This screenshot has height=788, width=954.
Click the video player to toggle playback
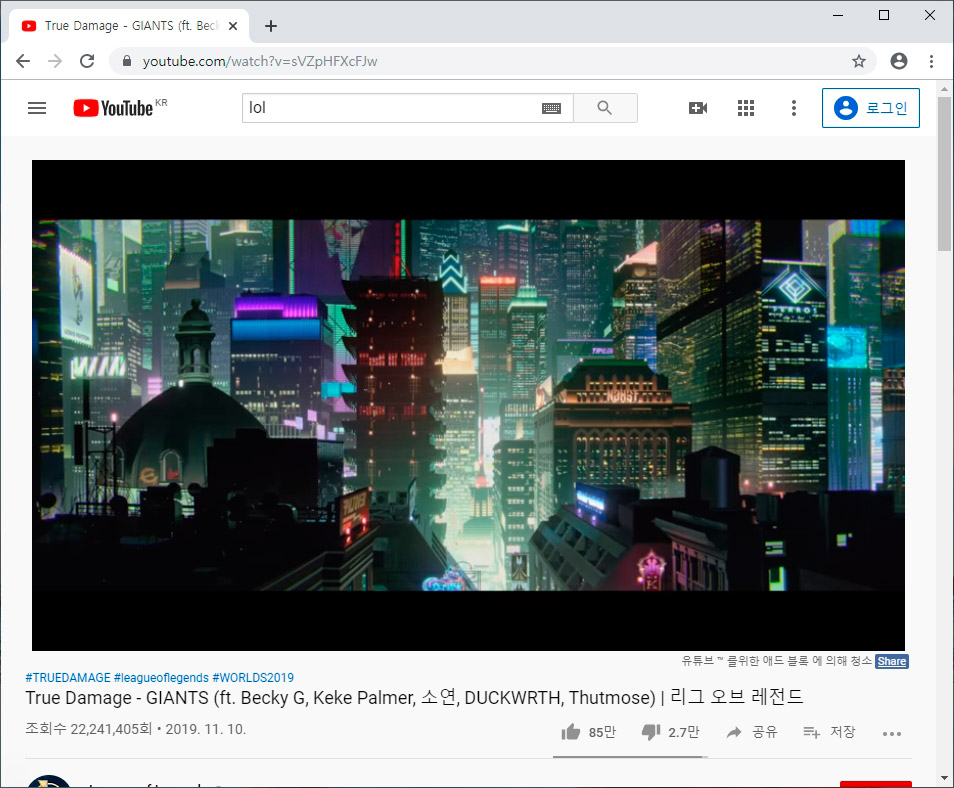coord(468,405)
